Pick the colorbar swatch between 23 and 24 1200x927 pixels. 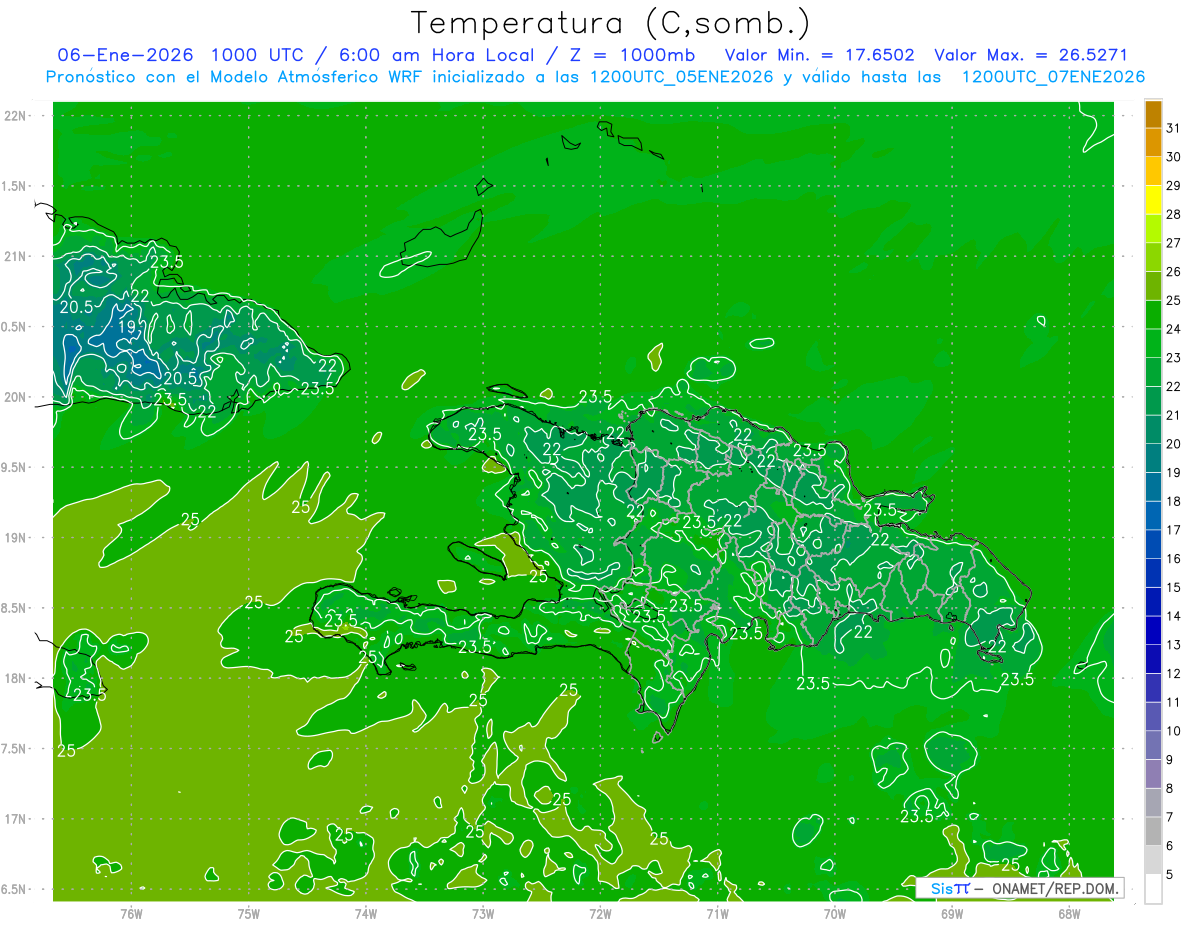point(1153,344)
